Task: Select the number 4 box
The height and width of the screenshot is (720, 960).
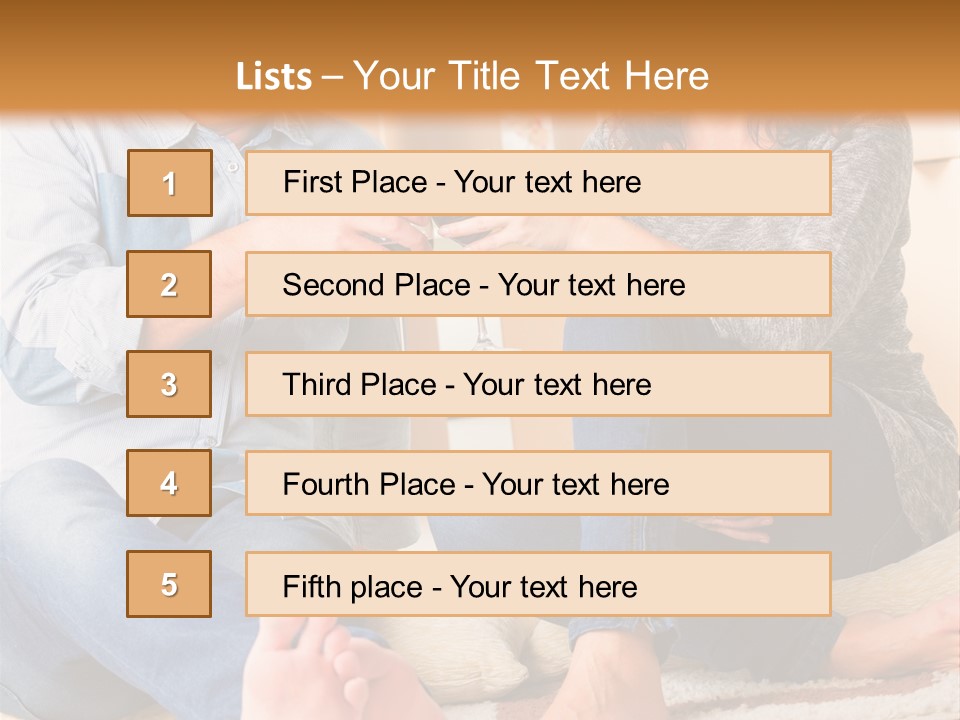Action: 169,483
